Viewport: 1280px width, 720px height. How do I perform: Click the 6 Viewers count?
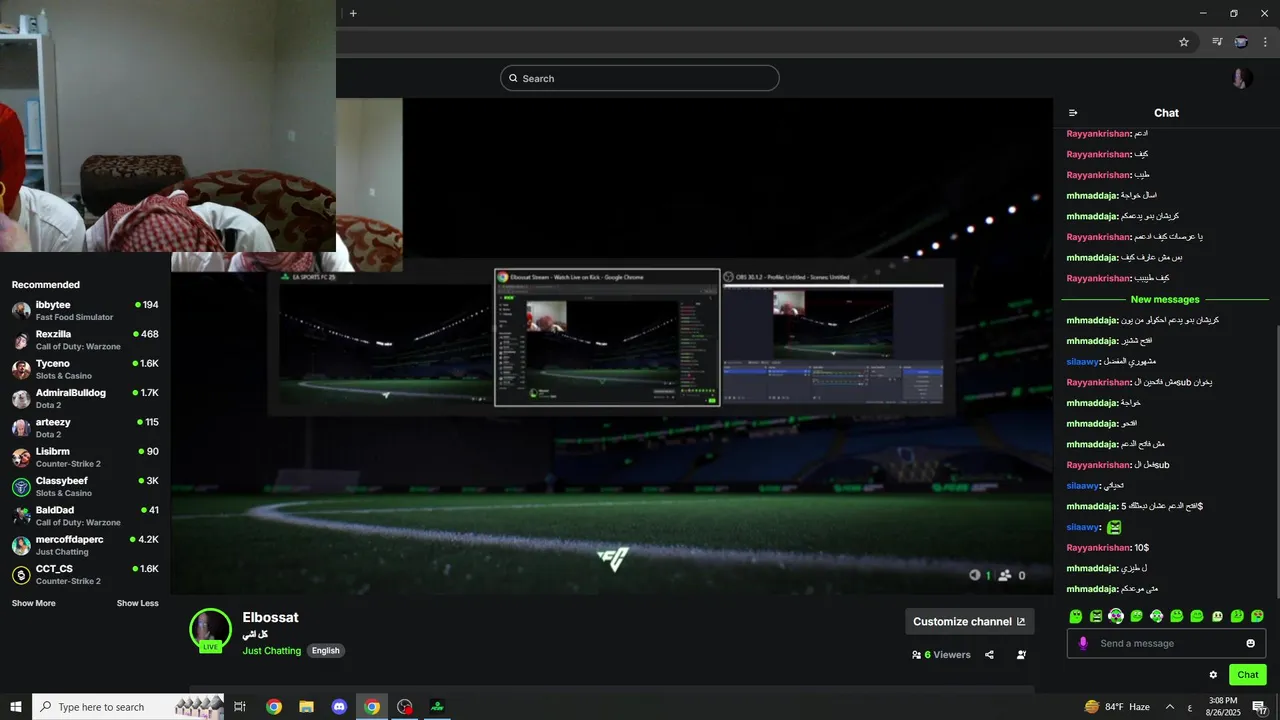(947, 655)
